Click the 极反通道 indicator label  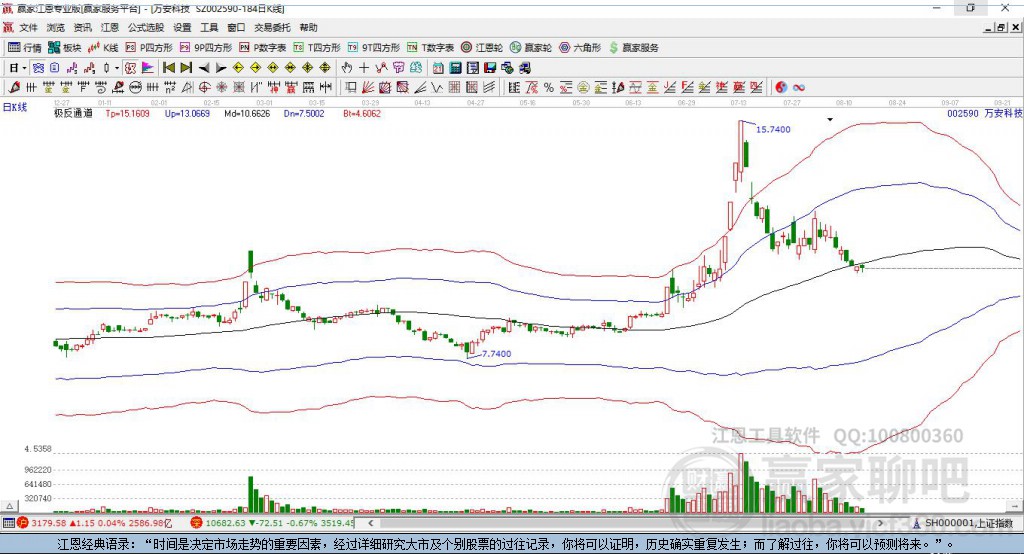[x=73, y=114]
